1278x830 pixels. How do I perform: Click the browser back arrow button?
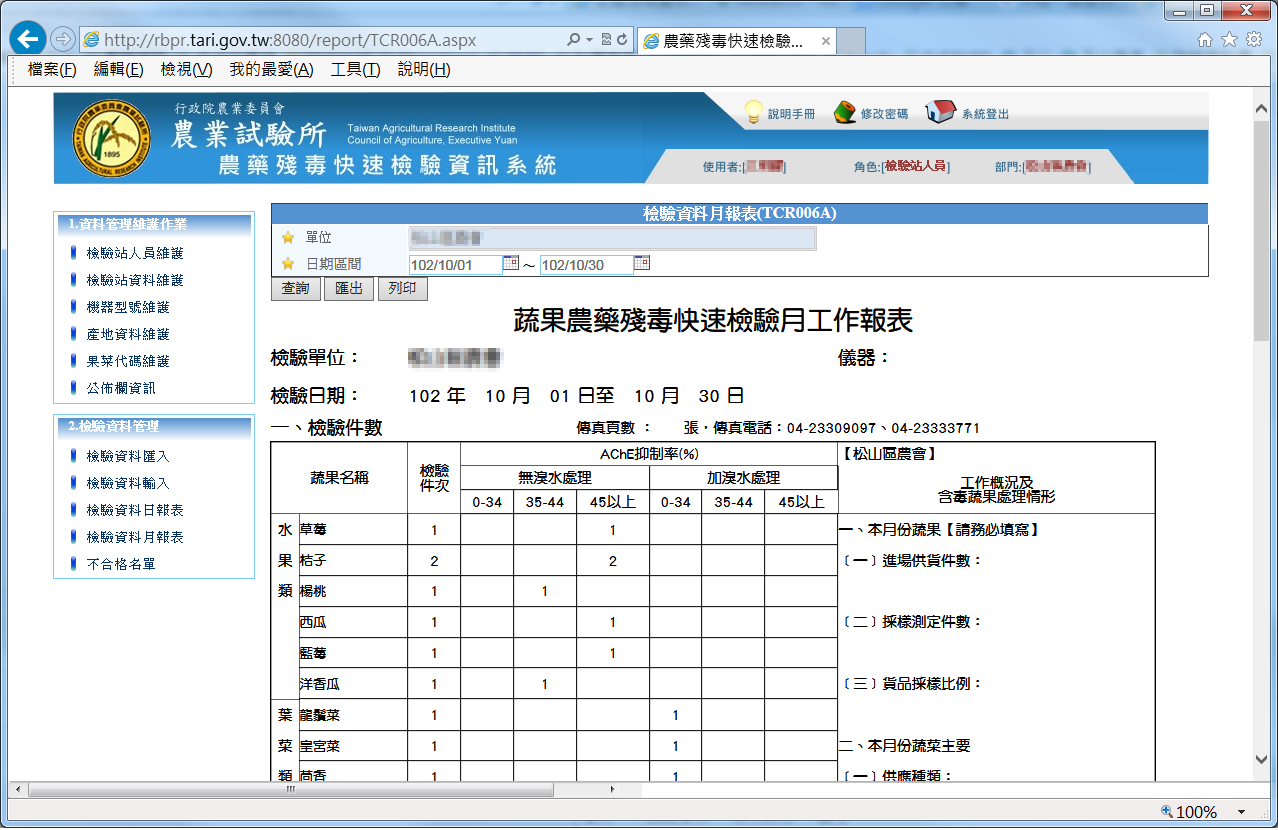click(x=28, y=40)
